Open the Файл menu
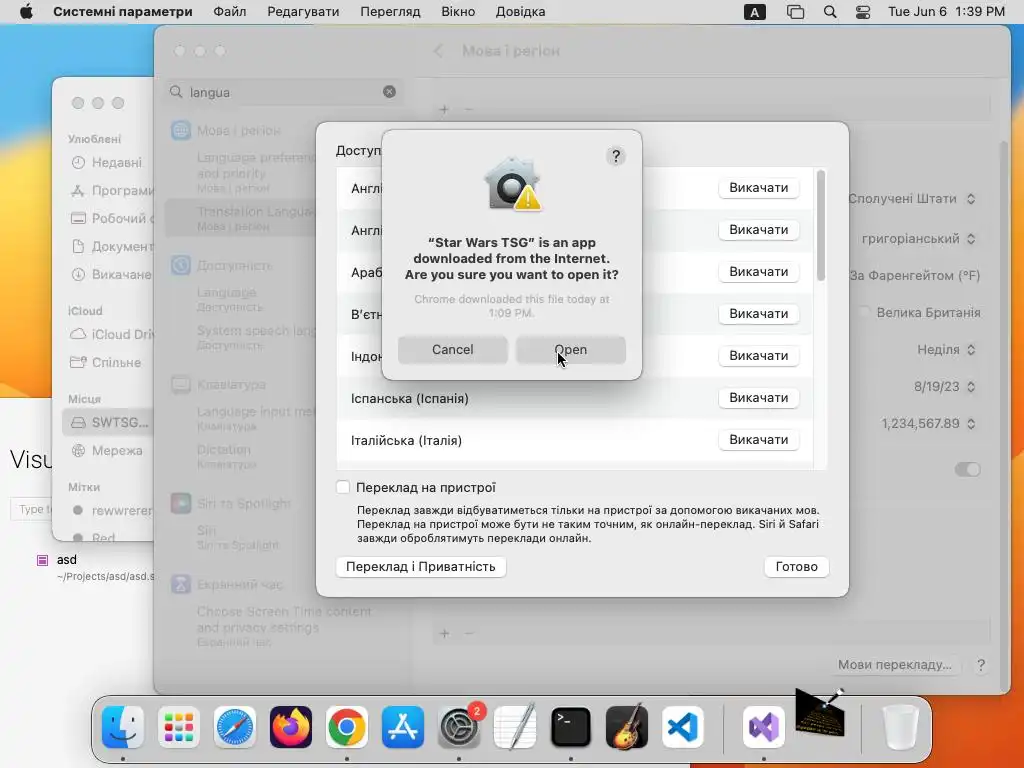 (x=230, y=12)
